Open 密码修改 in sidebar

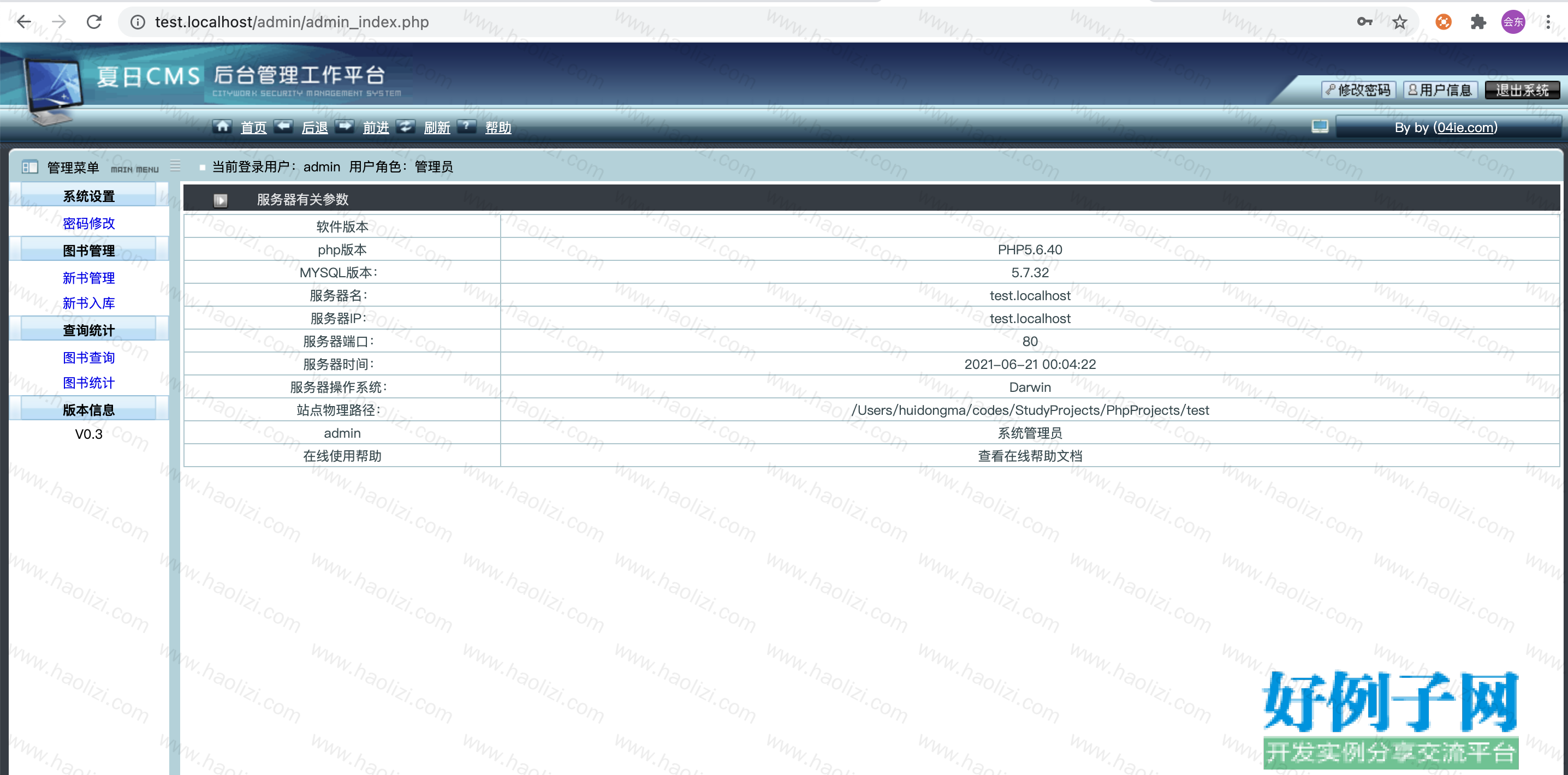click(x=89, y=223)
